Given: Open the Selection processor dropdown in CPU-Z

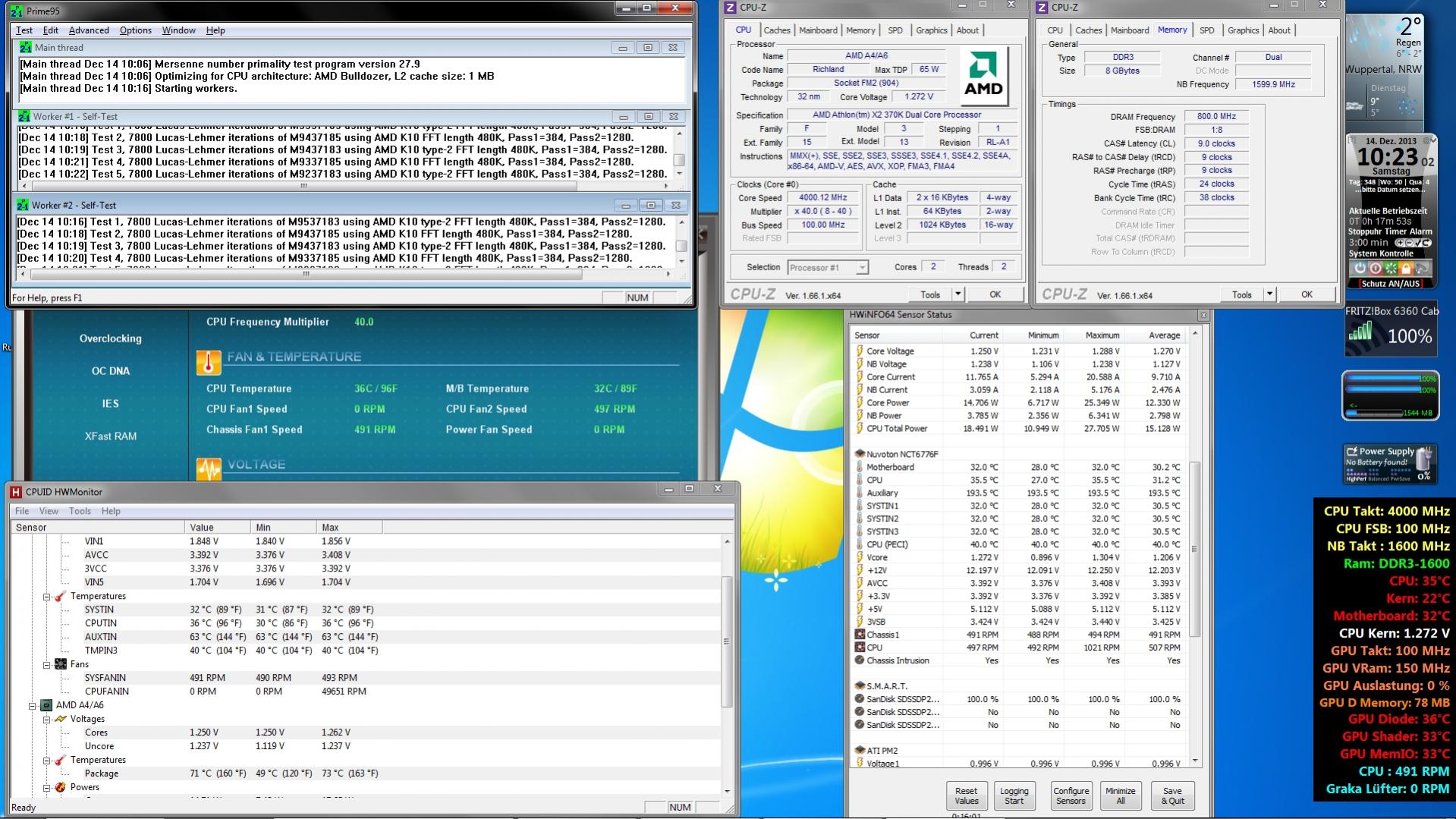Looking at the screenshot, I should [x=861, y=267].
